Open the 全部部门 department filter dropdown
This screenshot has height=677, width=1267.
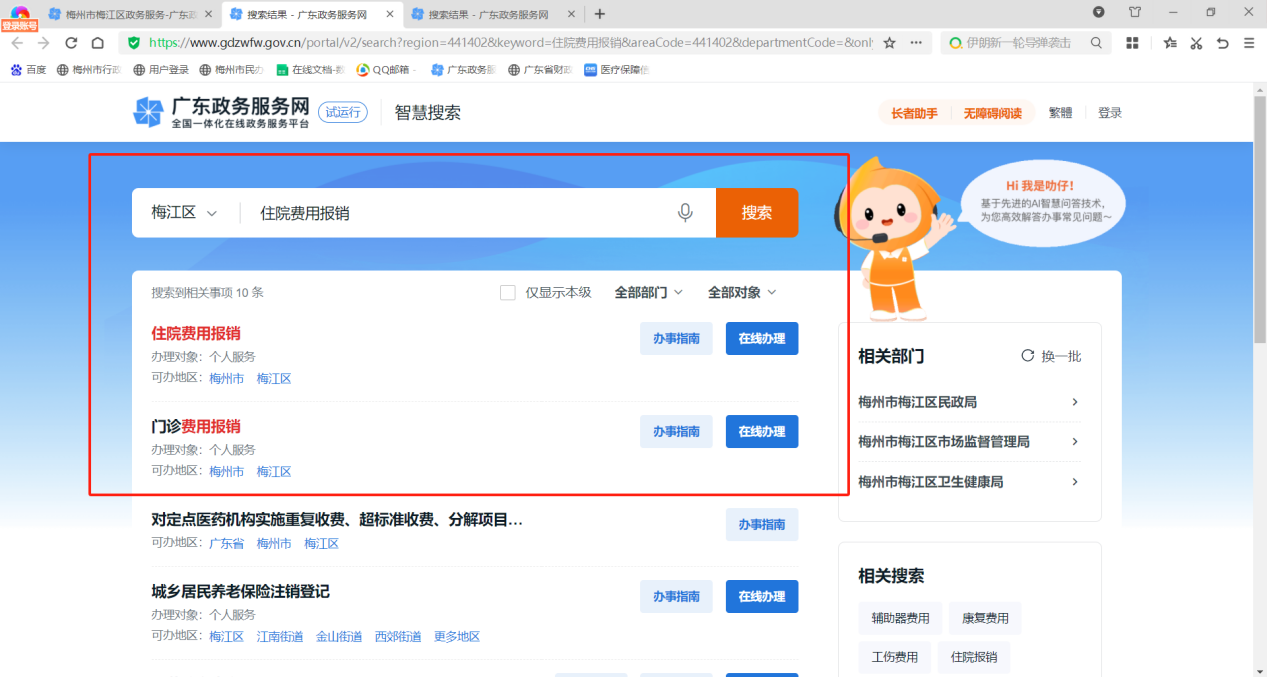click(x=648, y=292)
